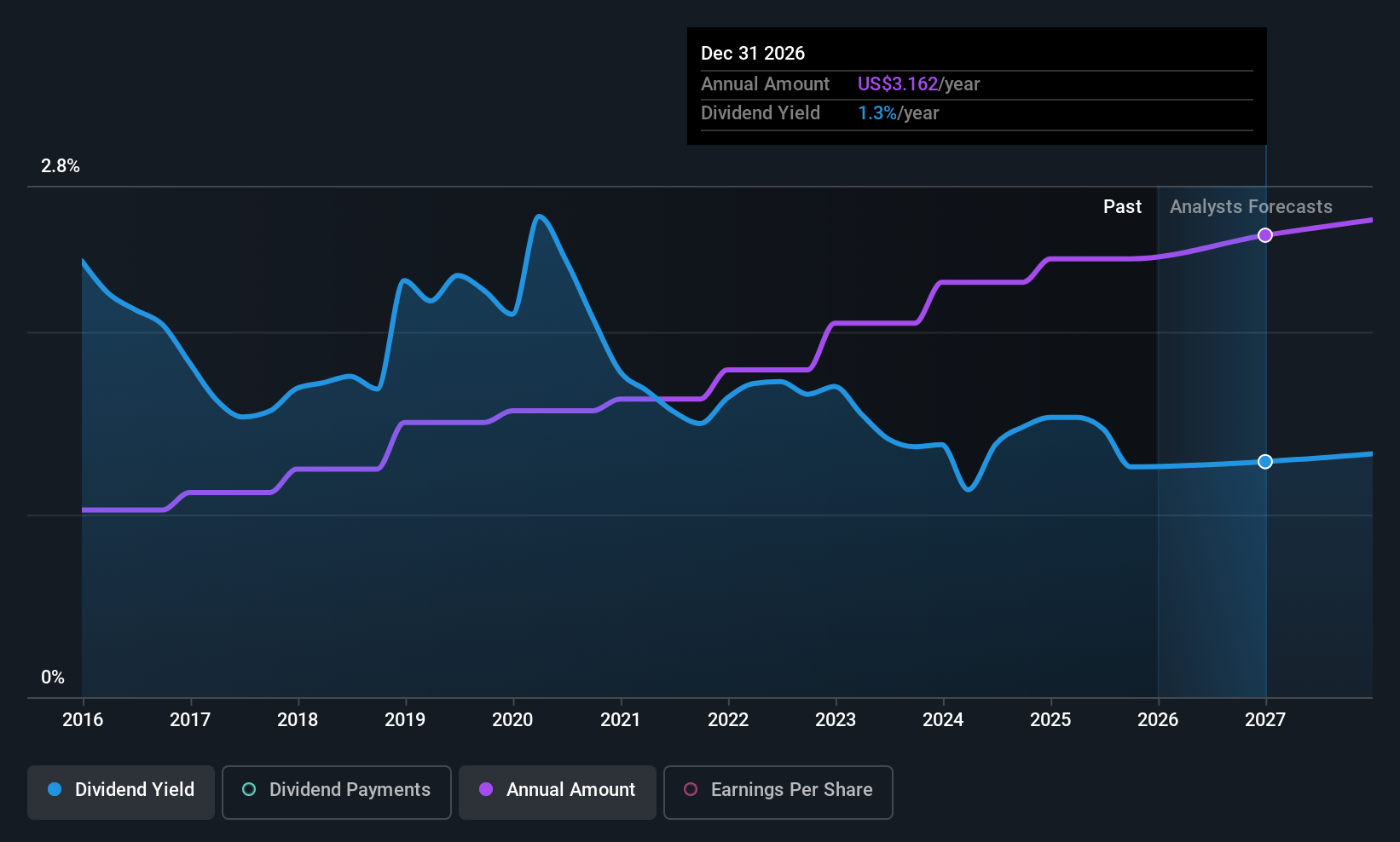Screen dimensions: 1400x842
Task: Toggle the Annual Amount series
Action: 558,793
